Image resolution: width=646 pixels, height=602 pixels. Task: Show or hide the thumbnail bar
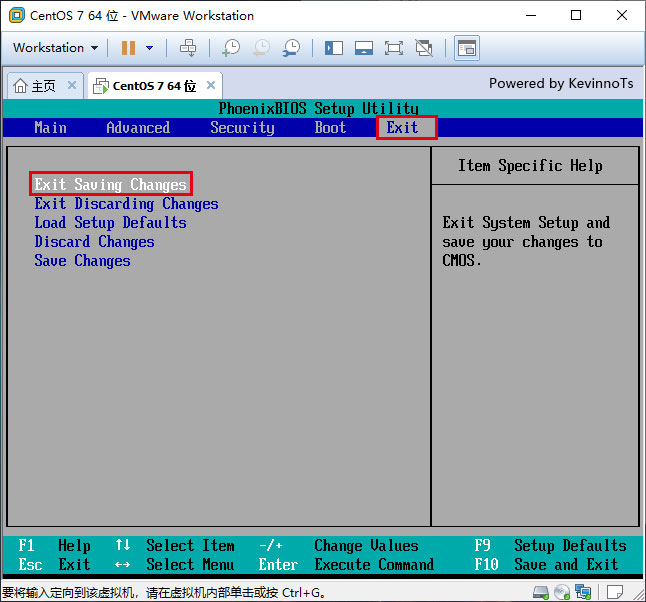coord(364,48)
